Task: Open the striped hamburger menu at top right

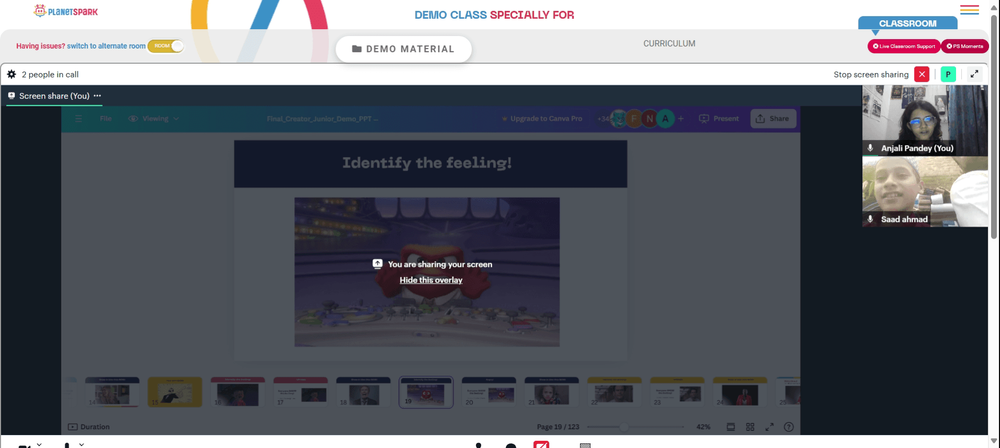Action: pyautogui.click(x=969, y=10)
